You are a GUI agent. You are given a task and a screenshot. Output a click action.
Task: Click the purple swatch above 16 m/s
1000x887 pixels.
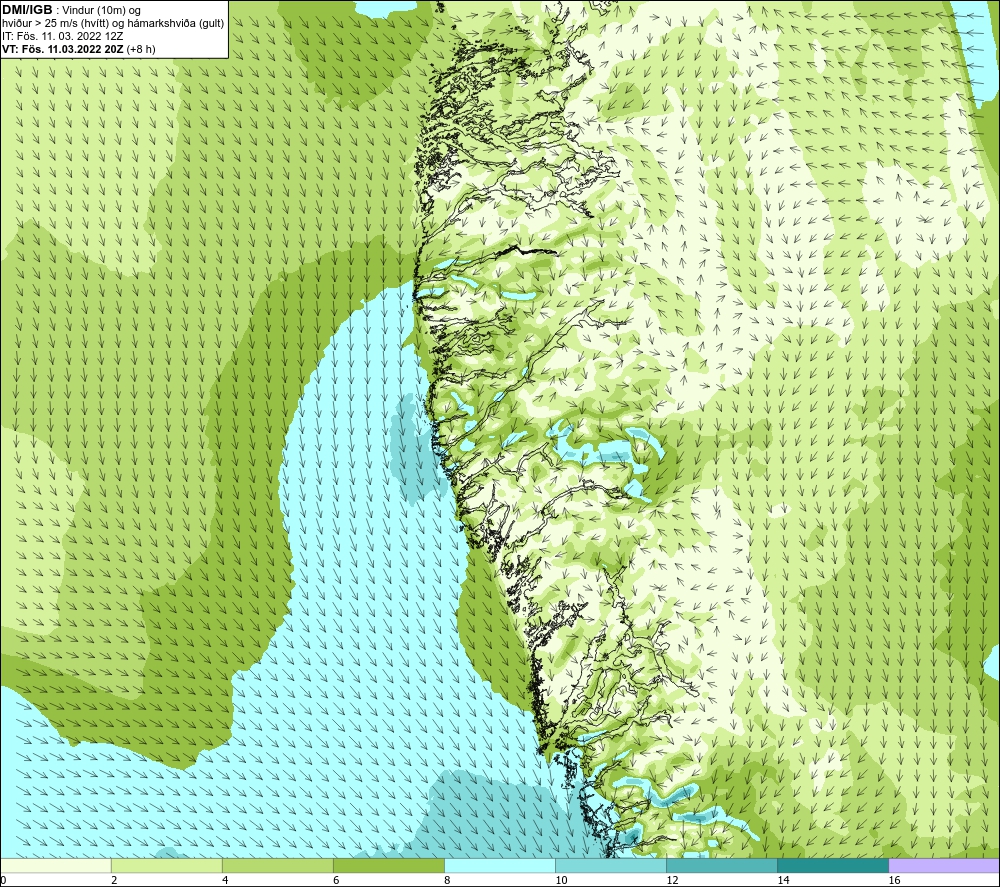coord(944,866)
